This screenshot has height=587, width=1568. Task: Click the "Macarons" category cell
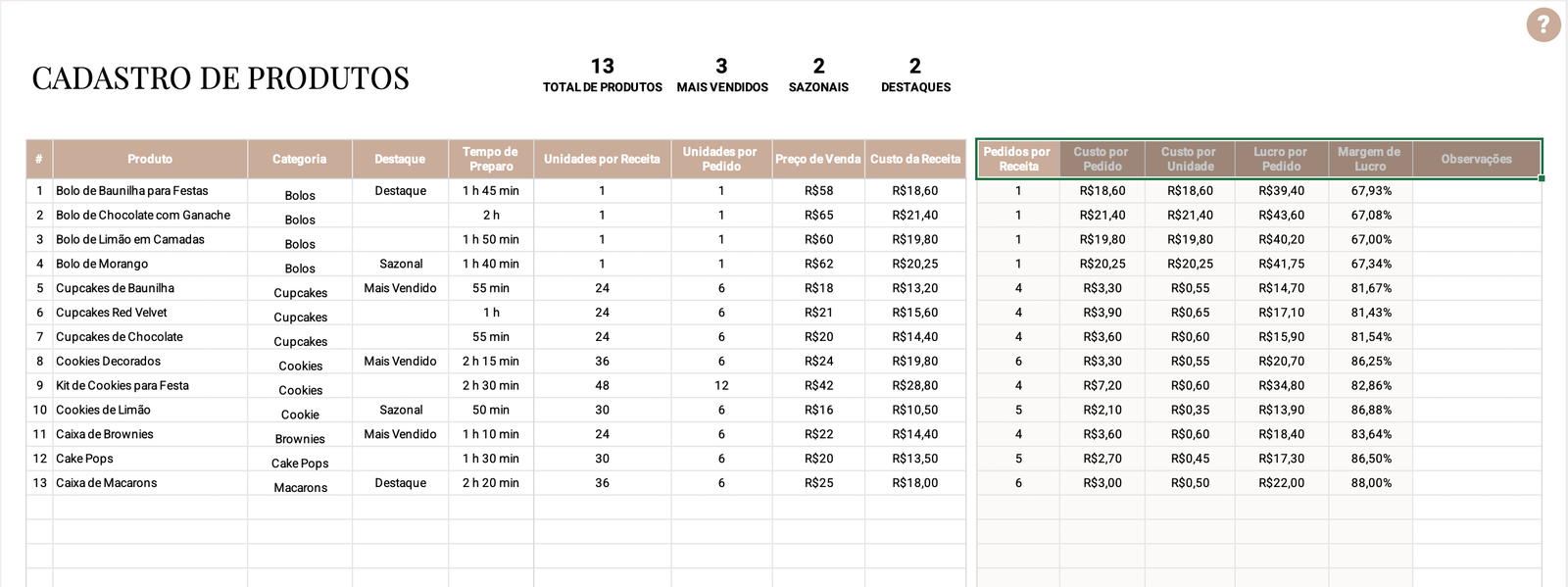(300, 483)
